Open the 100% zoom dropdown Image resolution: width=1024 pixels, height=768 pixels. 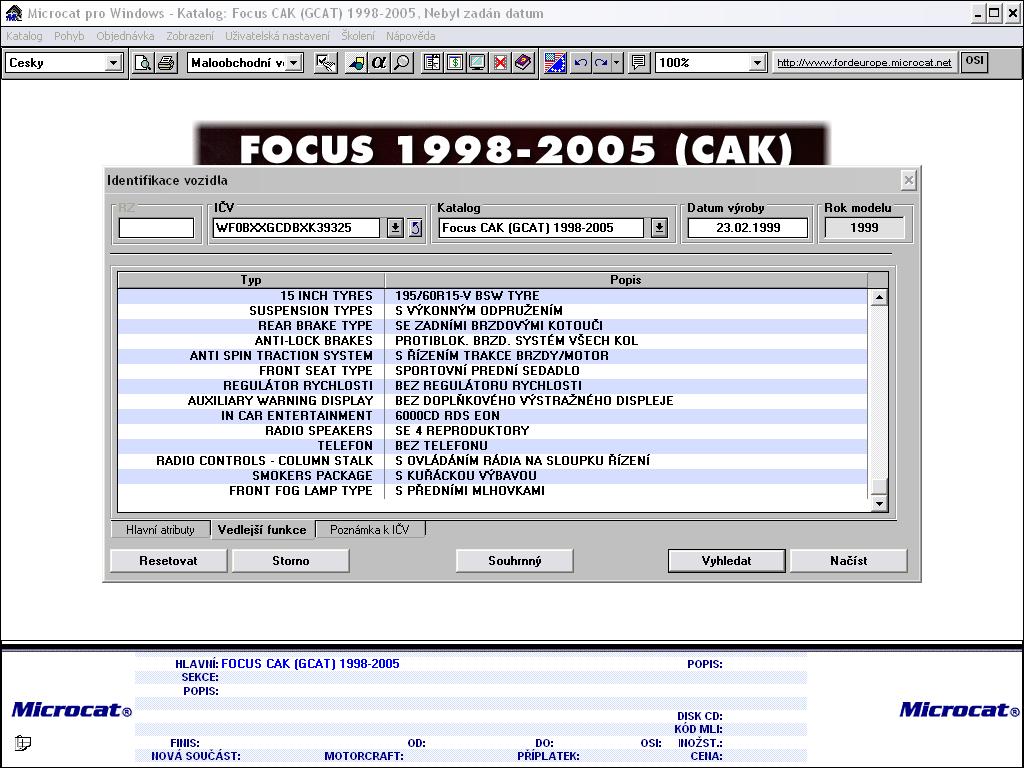tap(757, 63)
